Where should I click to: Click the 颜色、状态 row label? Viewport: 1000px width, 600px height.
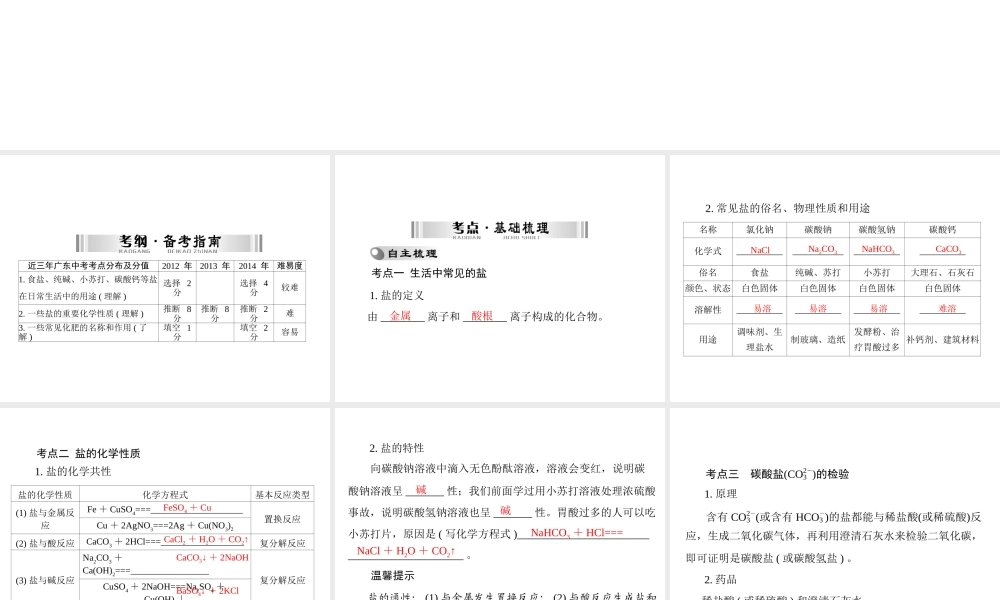[708, 288]
